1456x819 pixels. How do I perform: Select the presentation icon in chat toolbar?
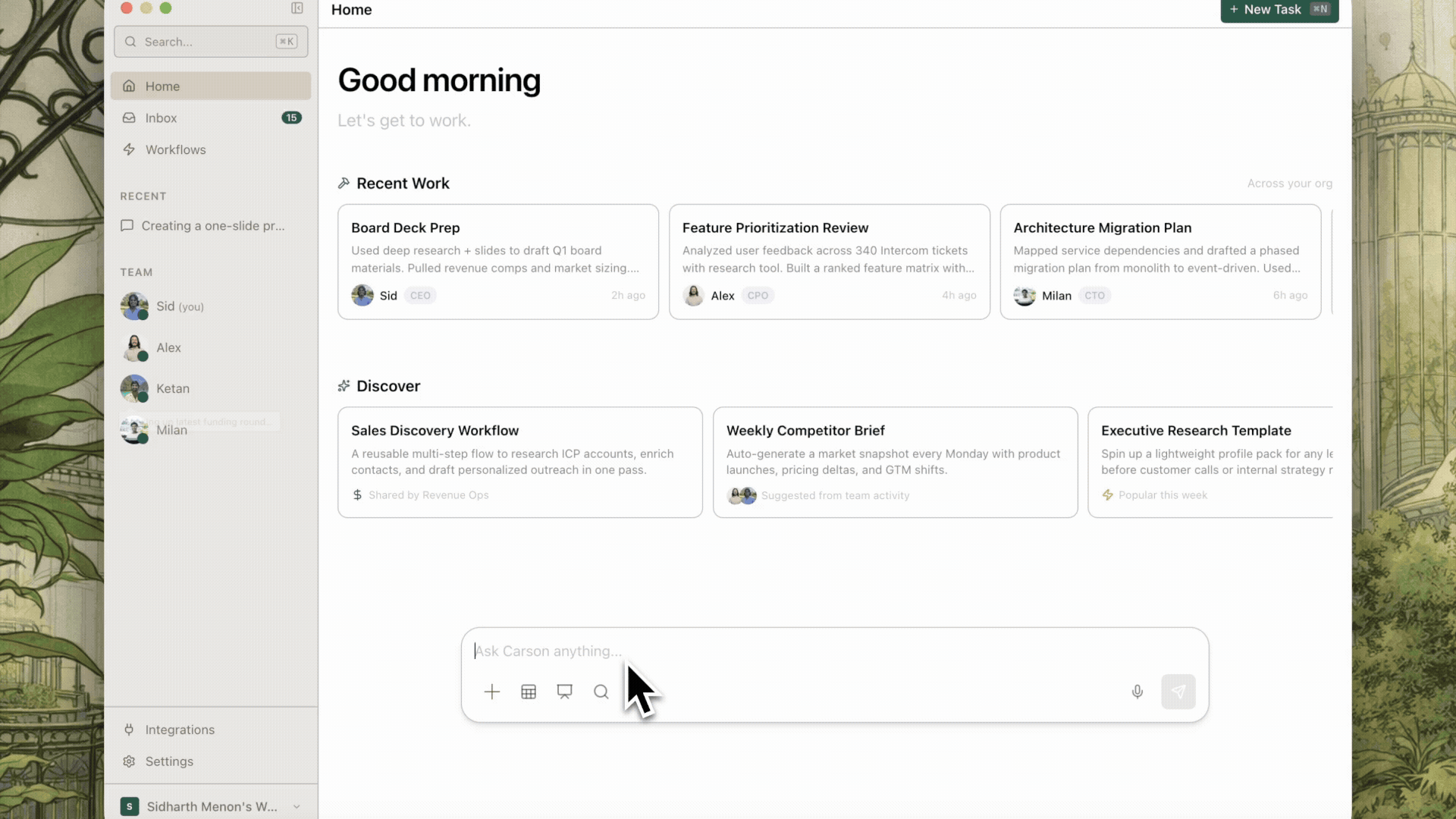pyautogui.click(x=564, y=692)
